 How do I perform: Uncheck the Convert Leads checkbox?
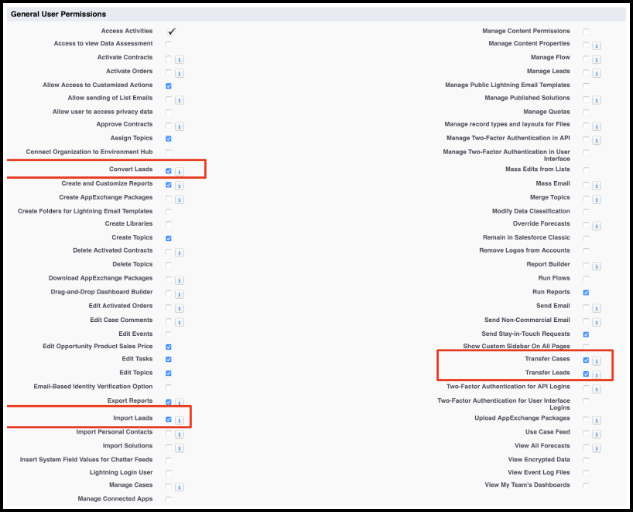point(169,171)
